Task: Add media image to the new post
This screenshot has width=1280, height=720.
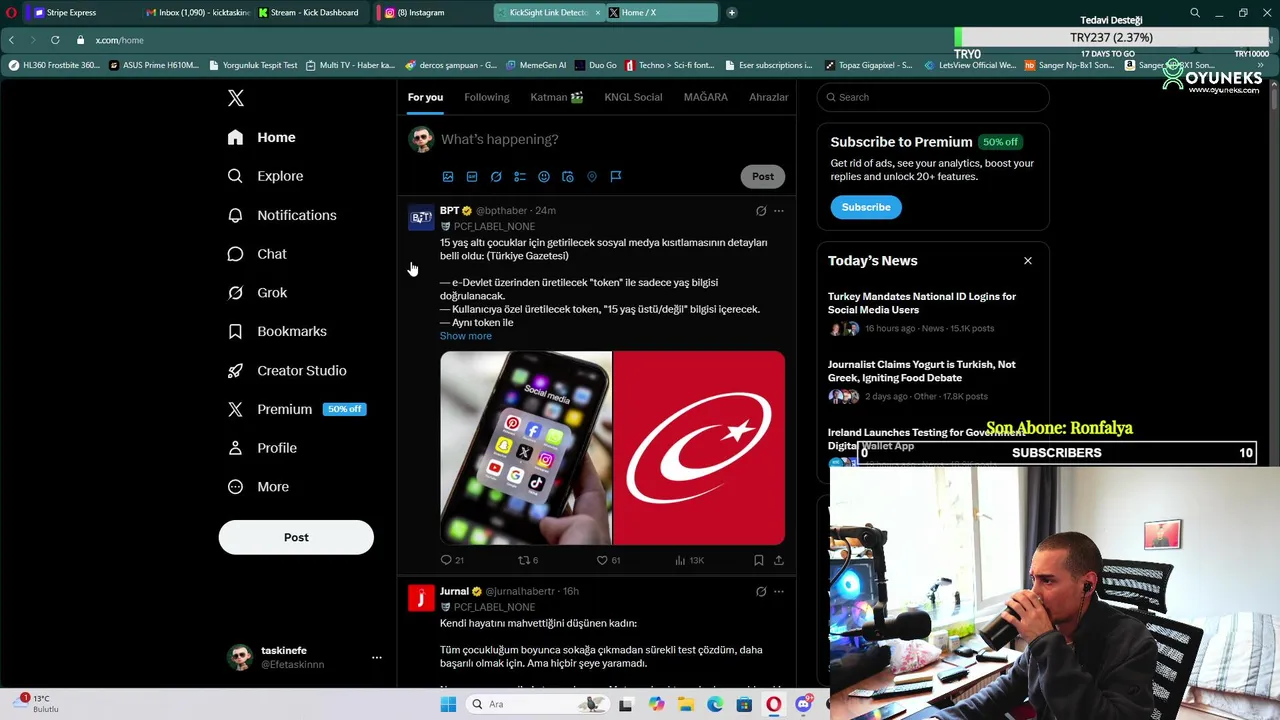Action: [x=448, y=177]
